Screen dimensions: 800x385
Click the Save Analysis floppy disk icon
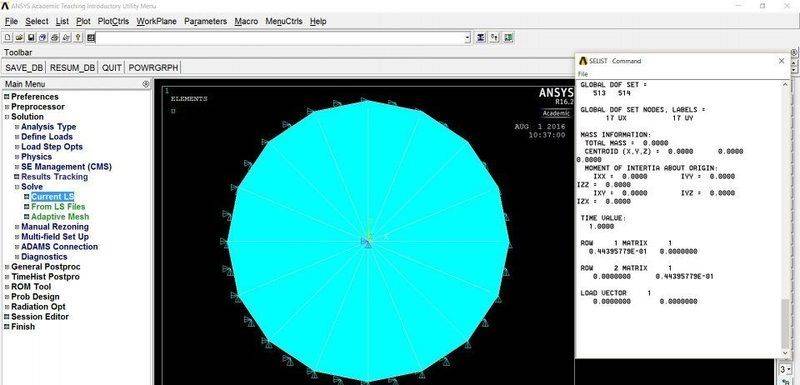(31, 38)
